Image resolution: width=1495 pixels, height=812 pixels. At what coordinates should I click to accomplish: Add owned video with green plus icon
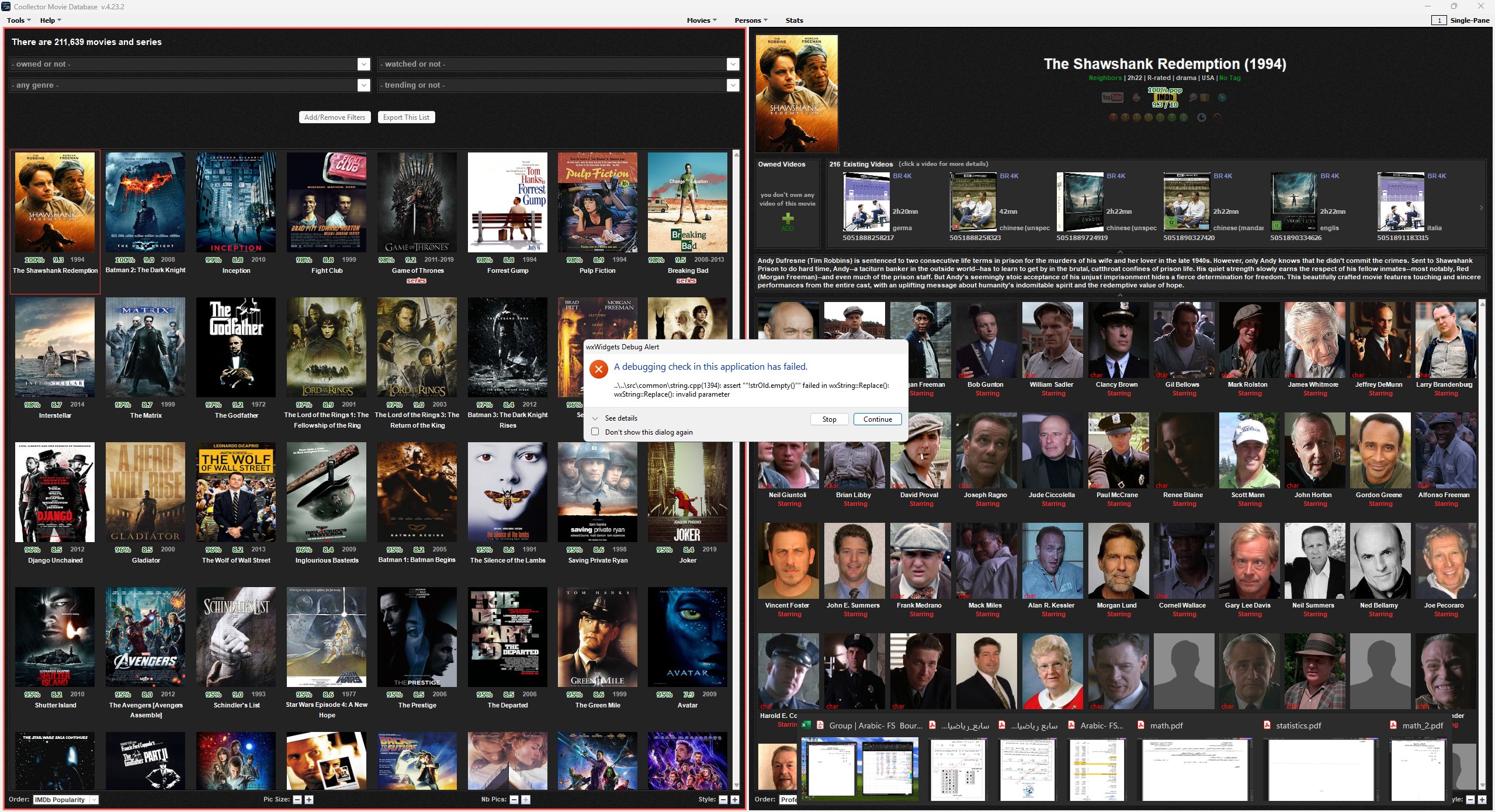(x=788, y=219)
